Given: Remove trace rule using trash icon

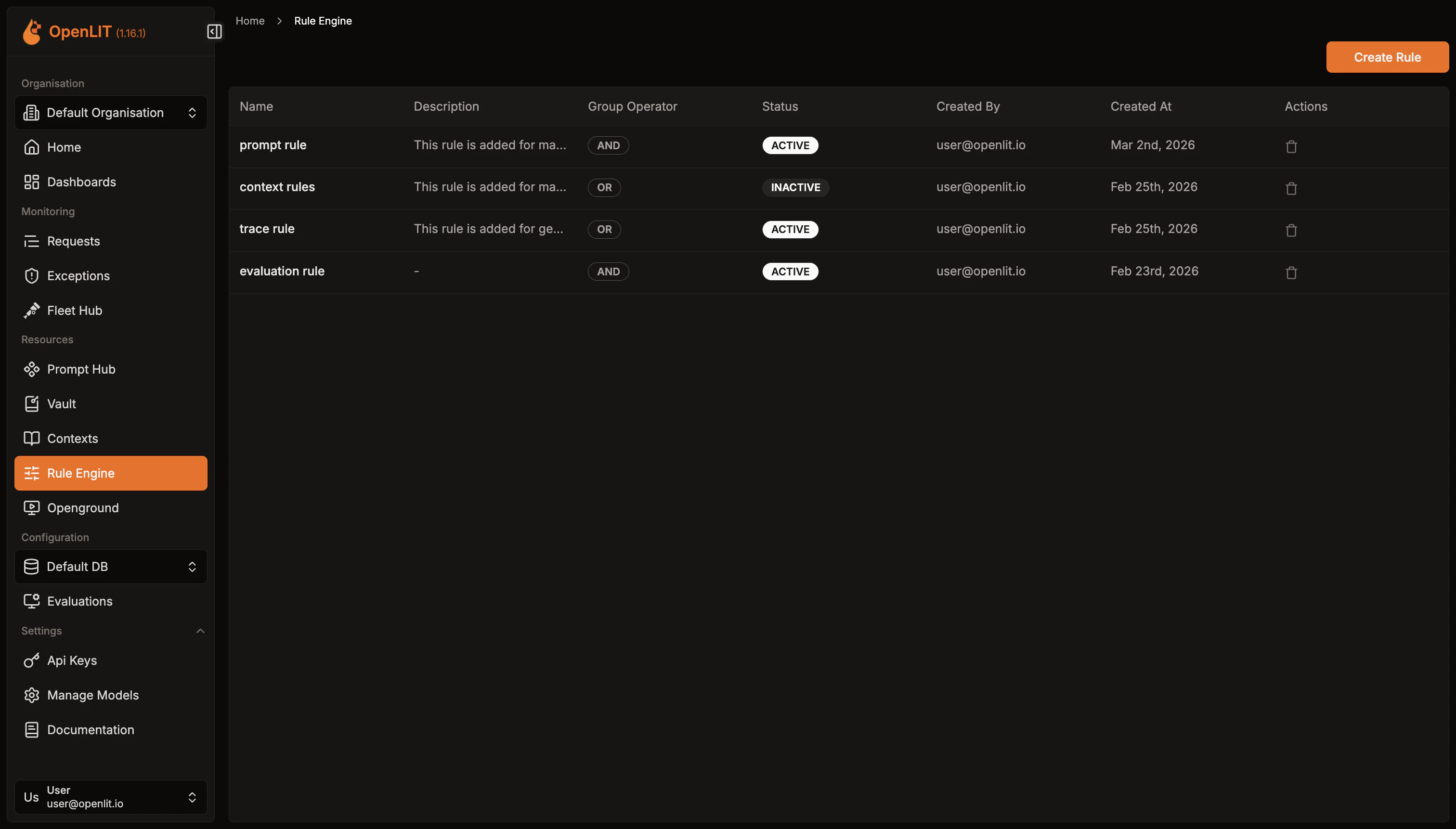Looking at the screenshot, I should click(1291, 230).
